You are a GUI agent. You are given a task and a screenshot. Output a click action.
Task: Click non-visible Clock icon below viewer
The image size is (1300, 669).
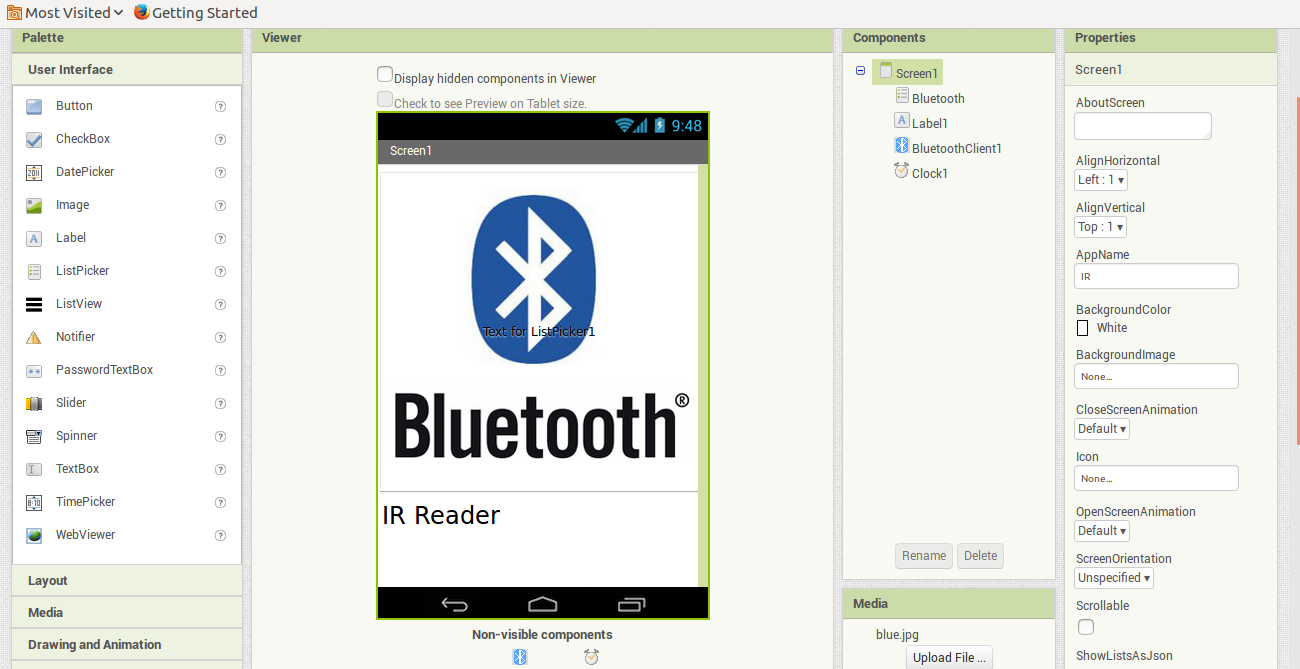pos(591,657)
